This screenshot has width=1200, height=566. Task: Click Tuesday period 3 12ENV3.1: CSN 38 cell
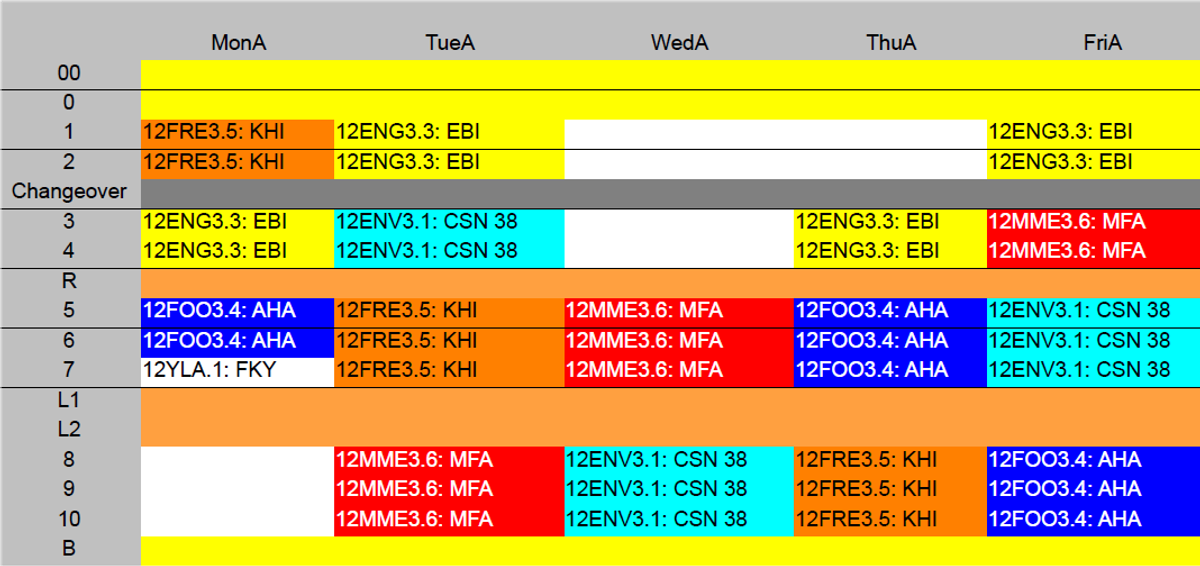tap(448, 221)
